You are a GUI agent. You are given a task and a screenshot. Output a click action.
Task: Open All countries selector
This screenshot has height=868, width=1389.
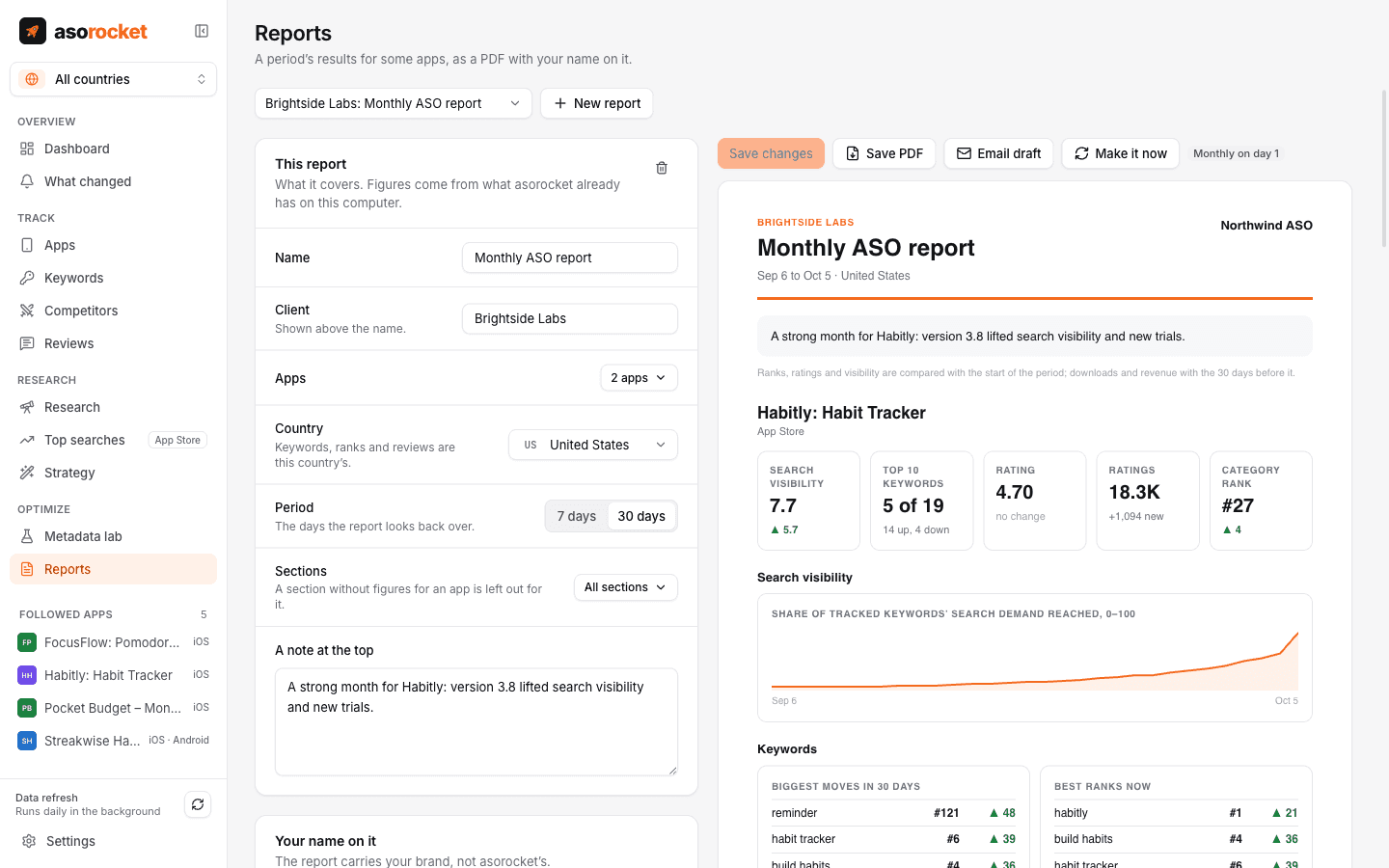[114, 79]
